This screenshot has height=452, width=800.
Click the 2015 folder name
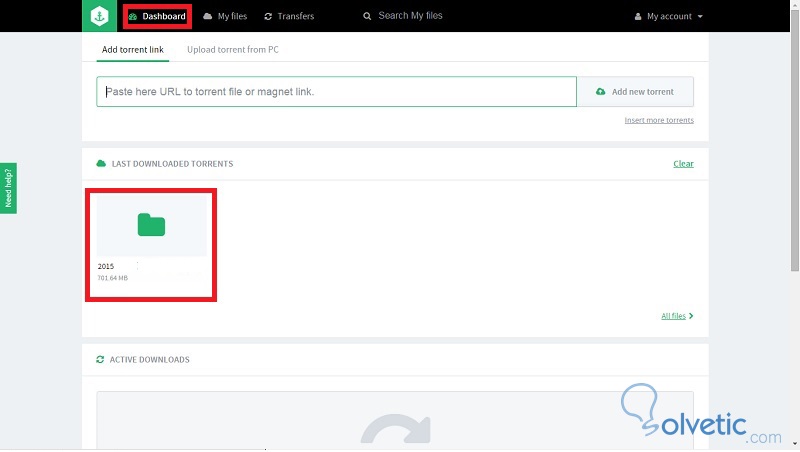tap(106, 266)
